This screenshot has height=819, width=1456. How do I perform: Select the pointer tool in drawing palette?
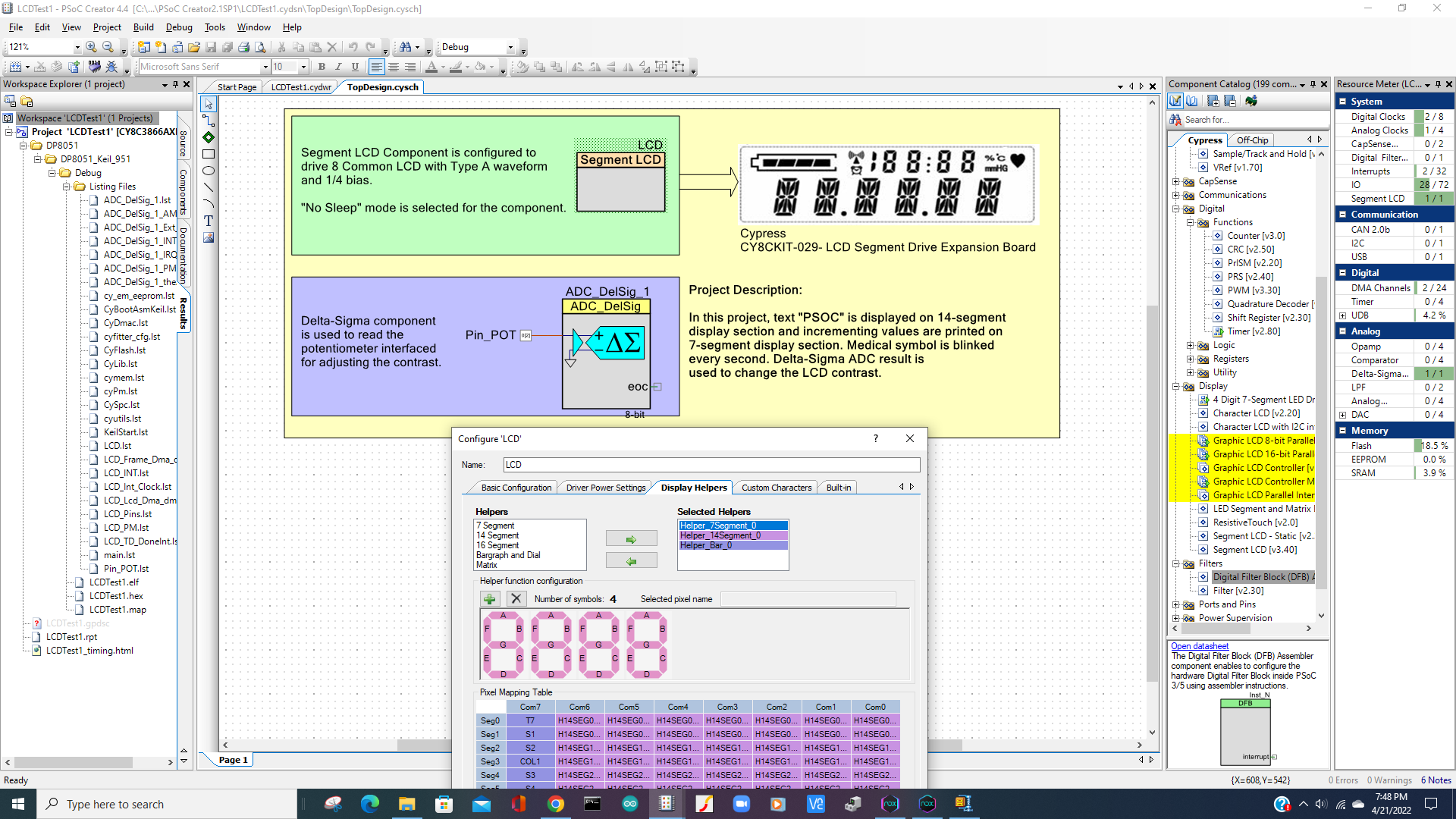209,104
